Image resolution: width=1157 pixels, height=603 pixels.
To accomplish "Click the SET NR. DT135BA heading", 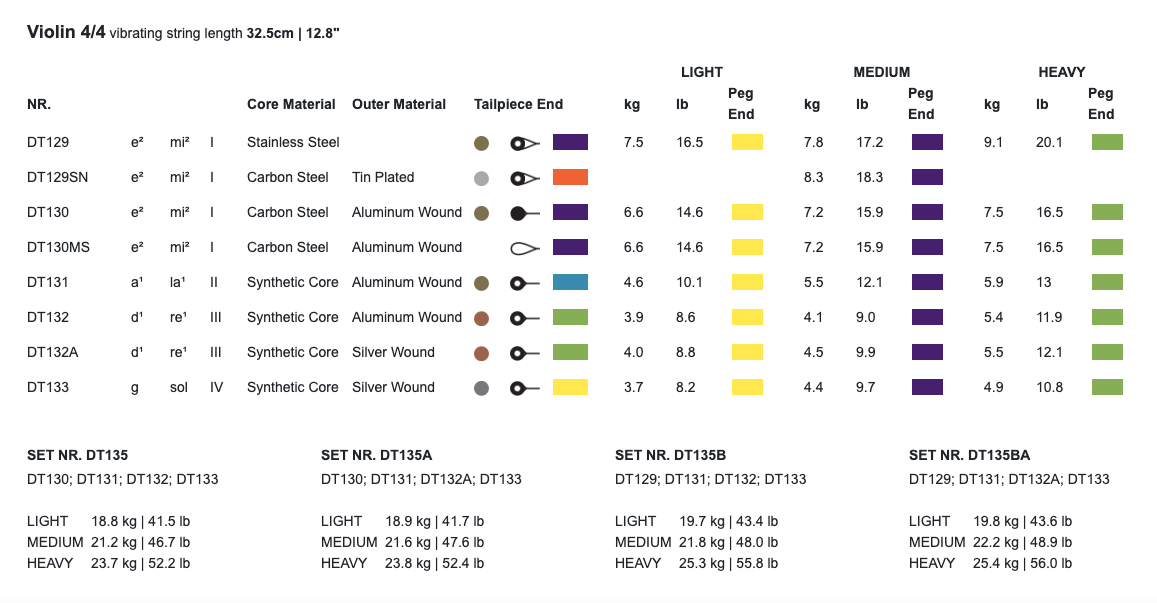I will coord(970,455).
